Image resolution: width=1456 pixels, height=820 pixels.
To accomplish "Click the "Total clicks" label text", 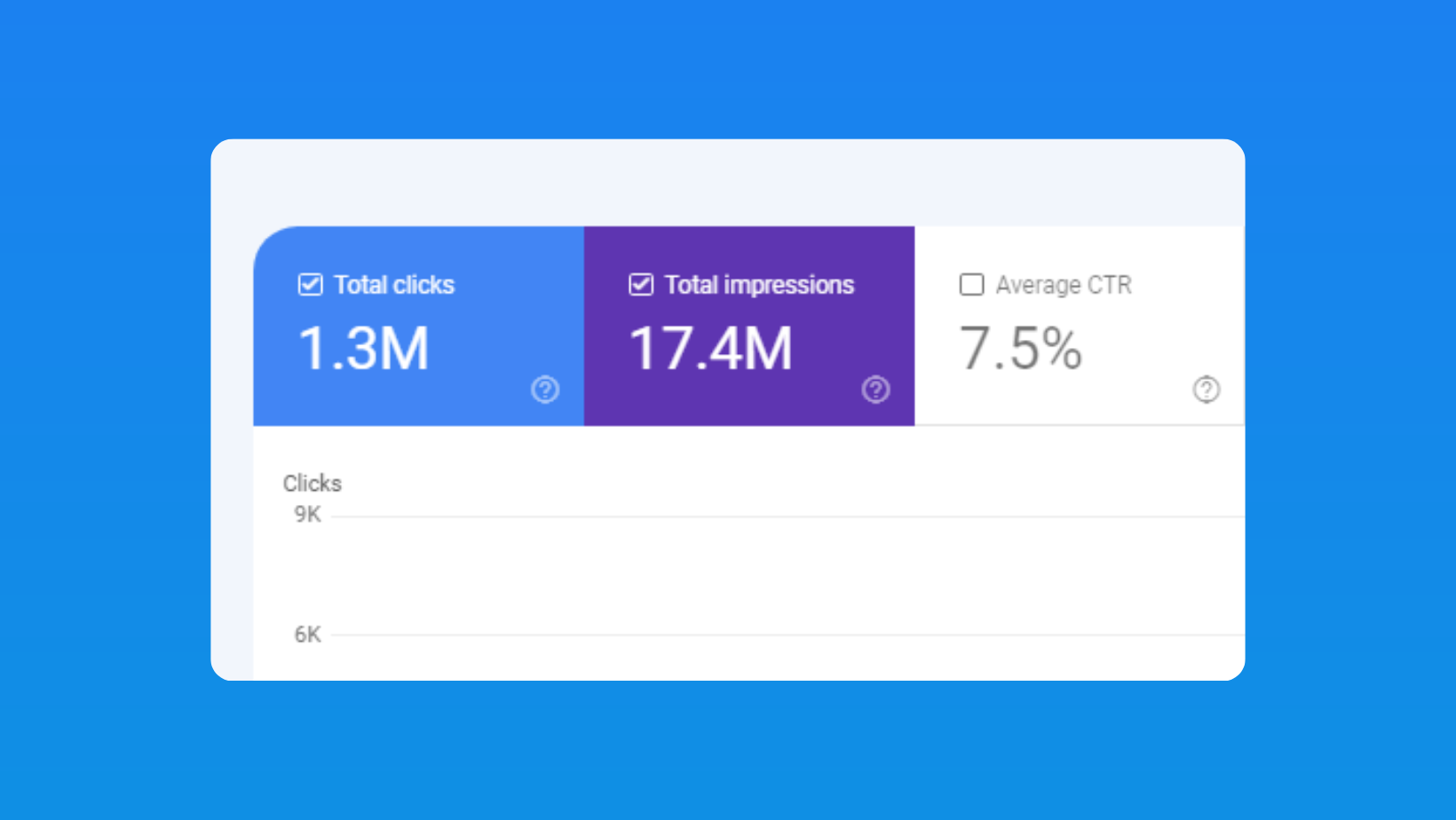I will coord(394,285).
